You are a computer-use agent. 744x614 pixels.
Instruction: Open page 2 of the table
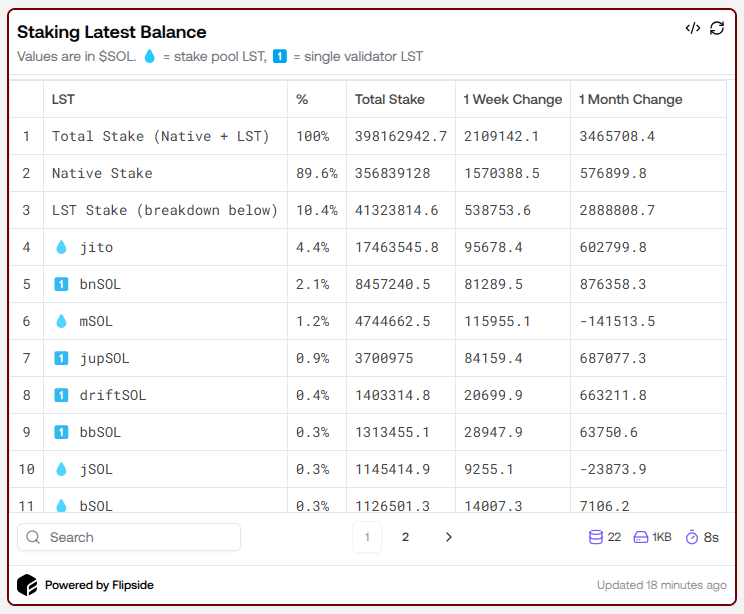(405, 537)
